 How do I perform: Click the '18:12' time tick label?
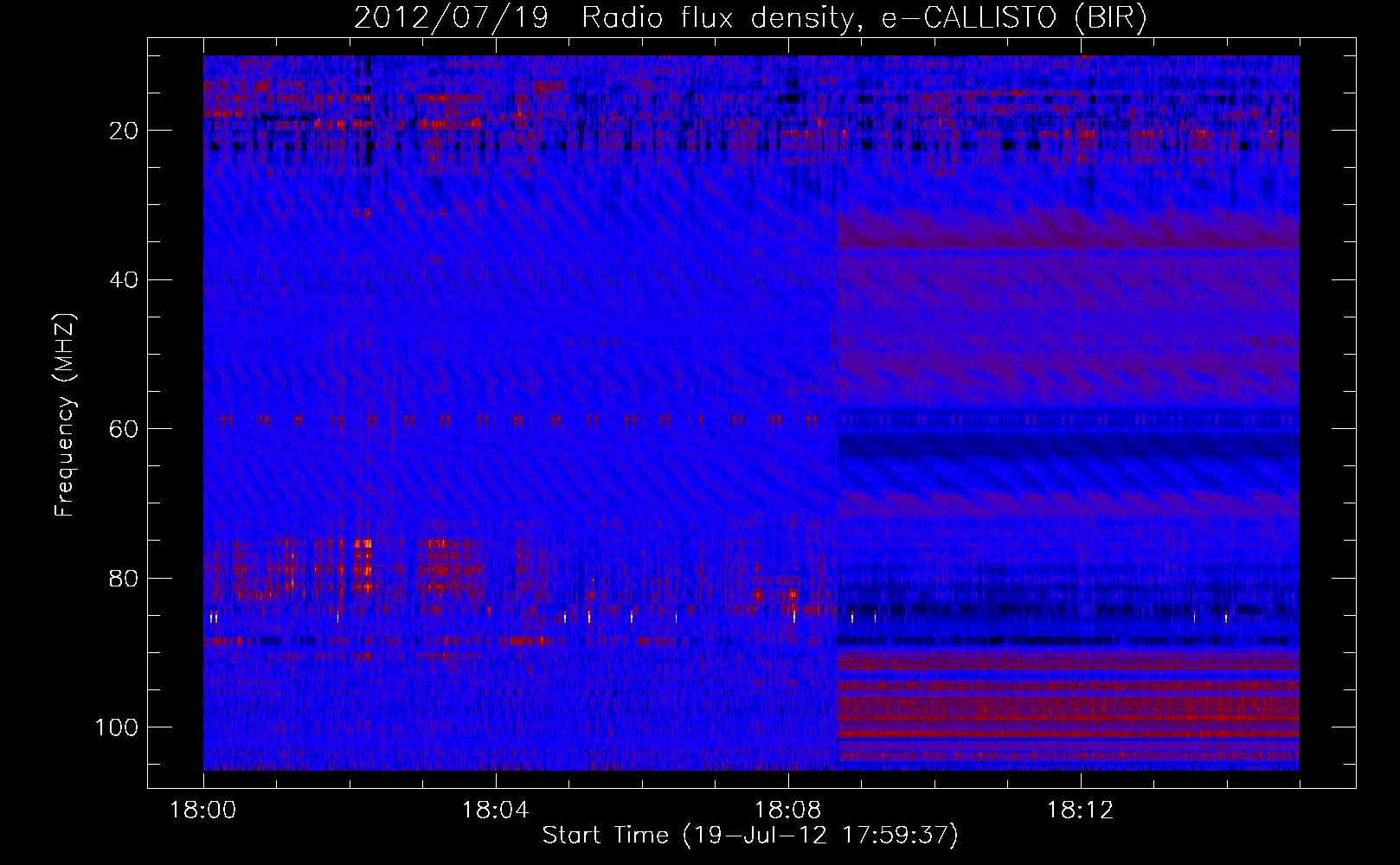point(1081,811)
